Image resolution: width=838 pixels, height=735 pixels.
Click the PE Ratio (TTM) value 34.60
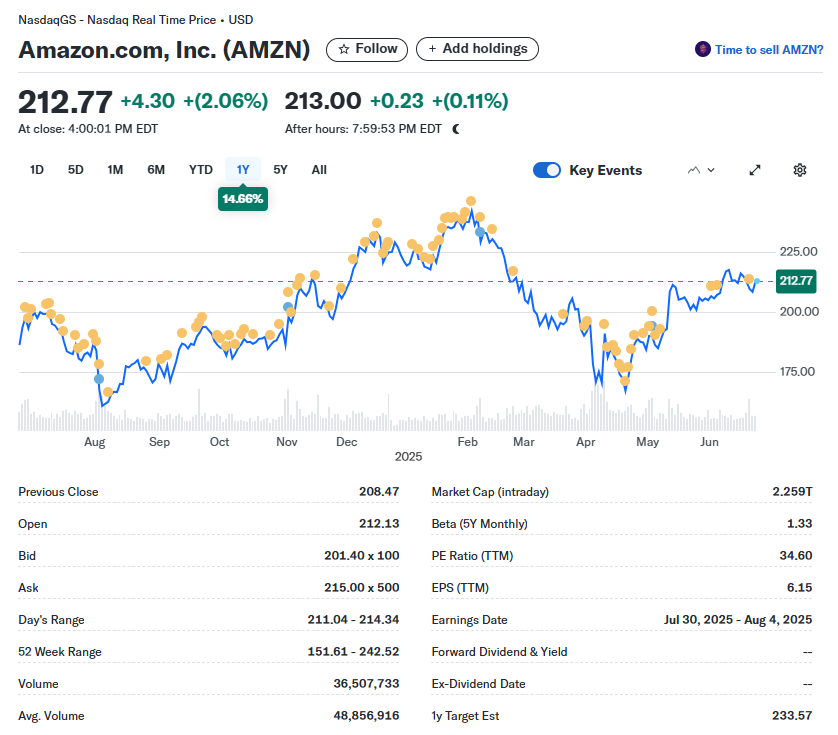[796, 556]
